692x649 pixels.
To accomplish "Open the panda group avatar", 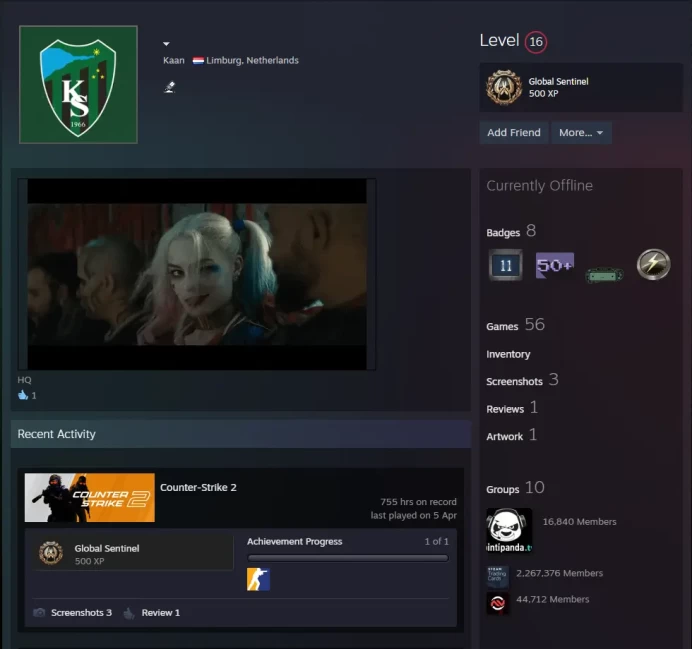I will pyautogui.click(x=509, y=530).
